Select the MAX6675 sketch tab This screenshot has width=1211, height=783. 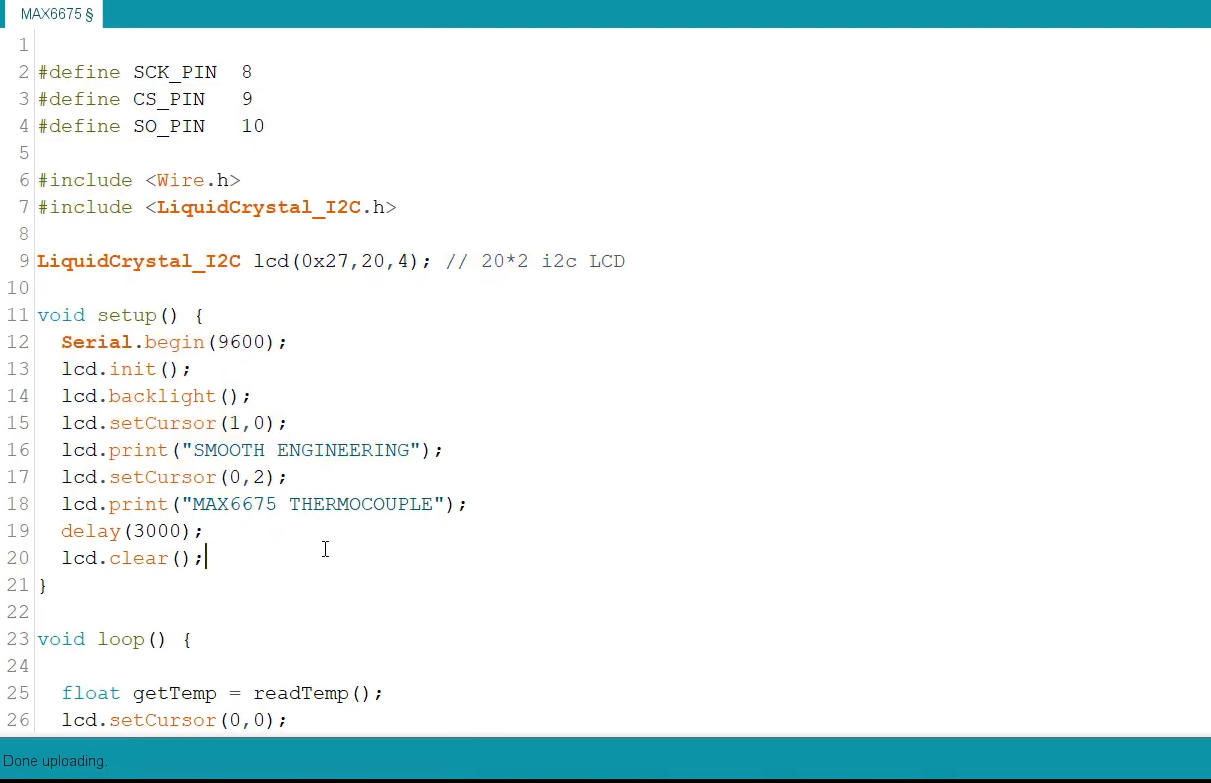coord(56,14)
